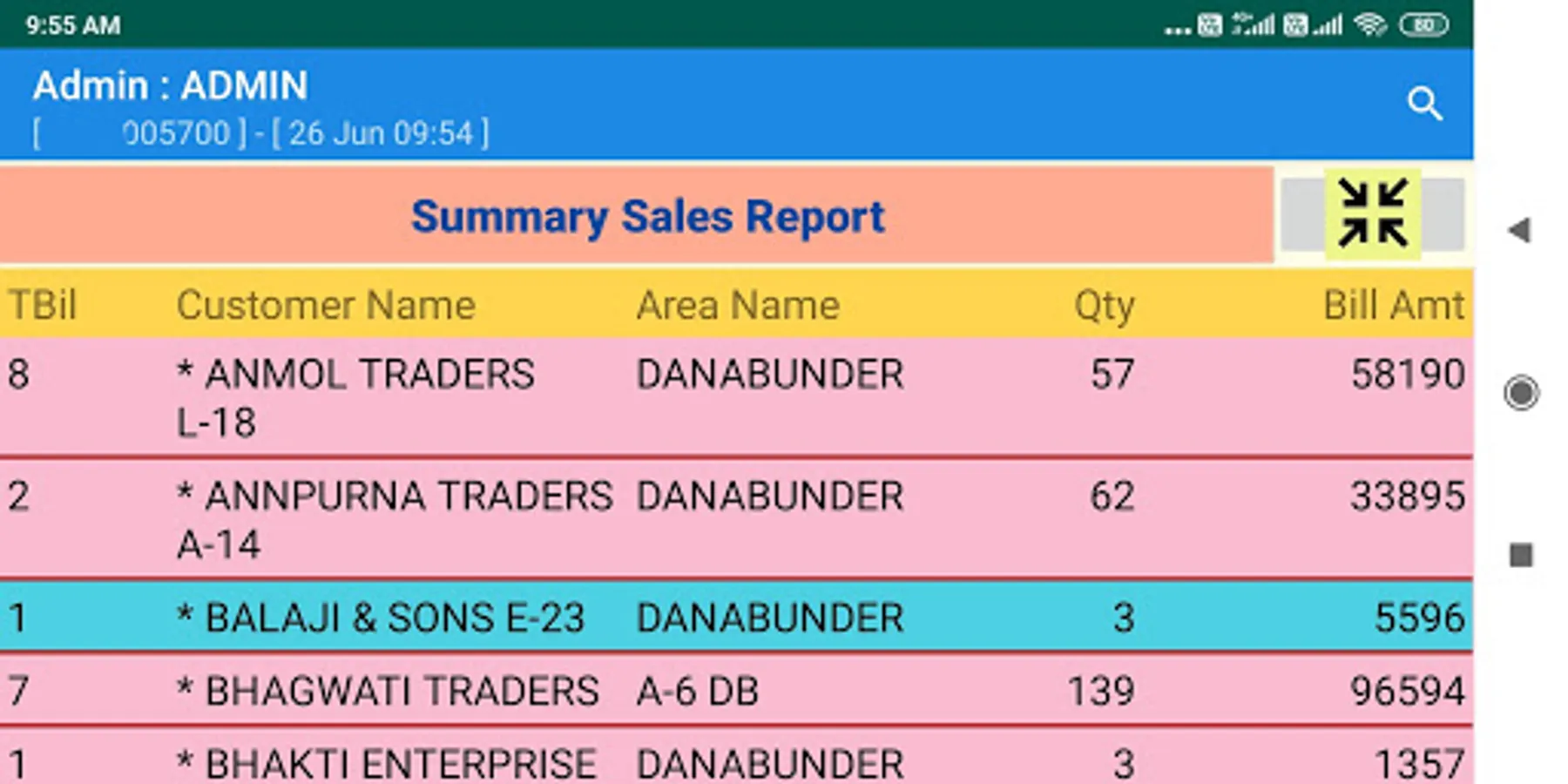Tap the Android back navigation arrow
This screenshot has height=784, width=1568.
click(x=1520, y=228)
